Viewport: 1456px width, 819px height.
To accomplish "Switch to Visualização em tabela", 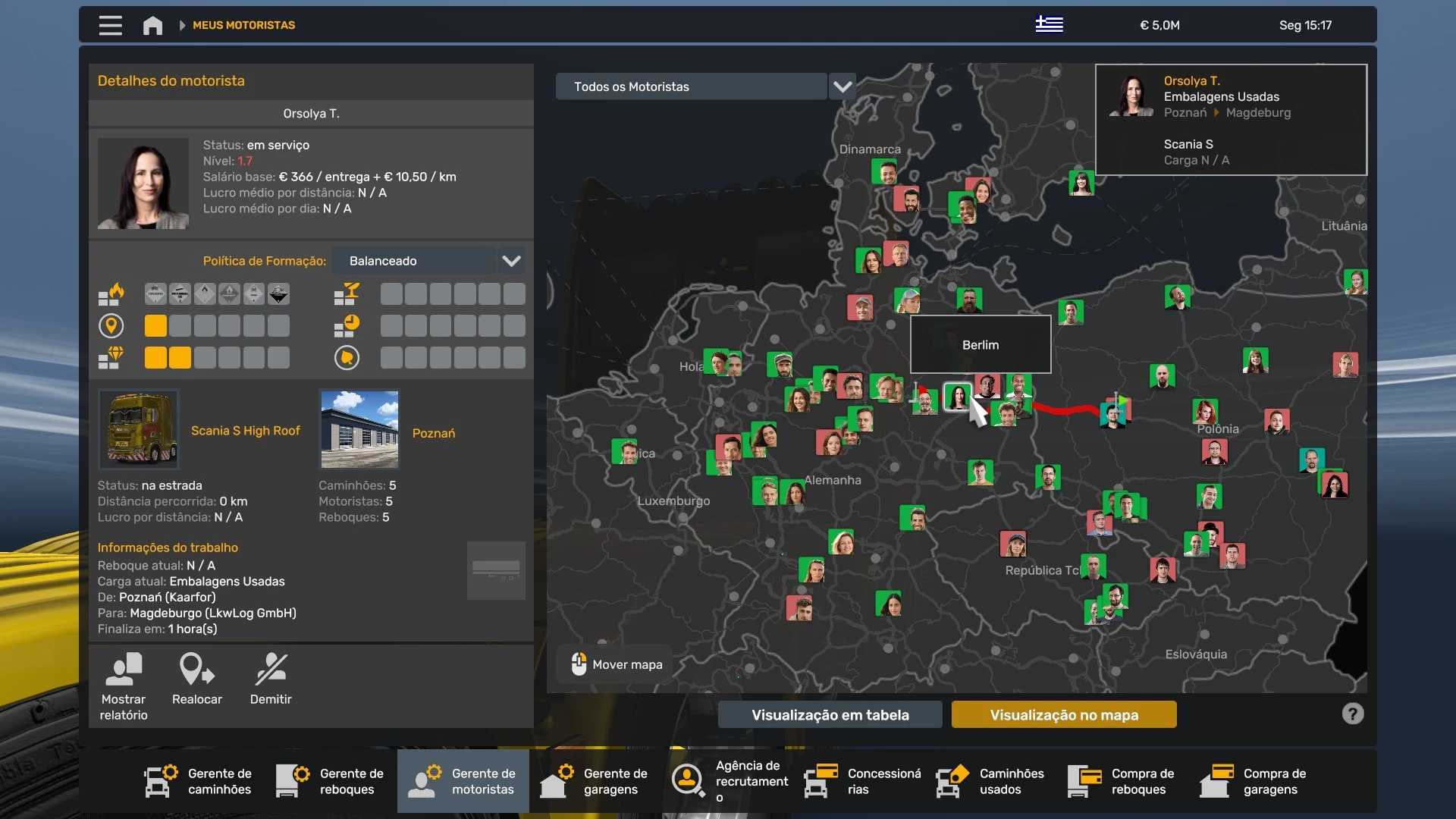I will tap(830, 714).
